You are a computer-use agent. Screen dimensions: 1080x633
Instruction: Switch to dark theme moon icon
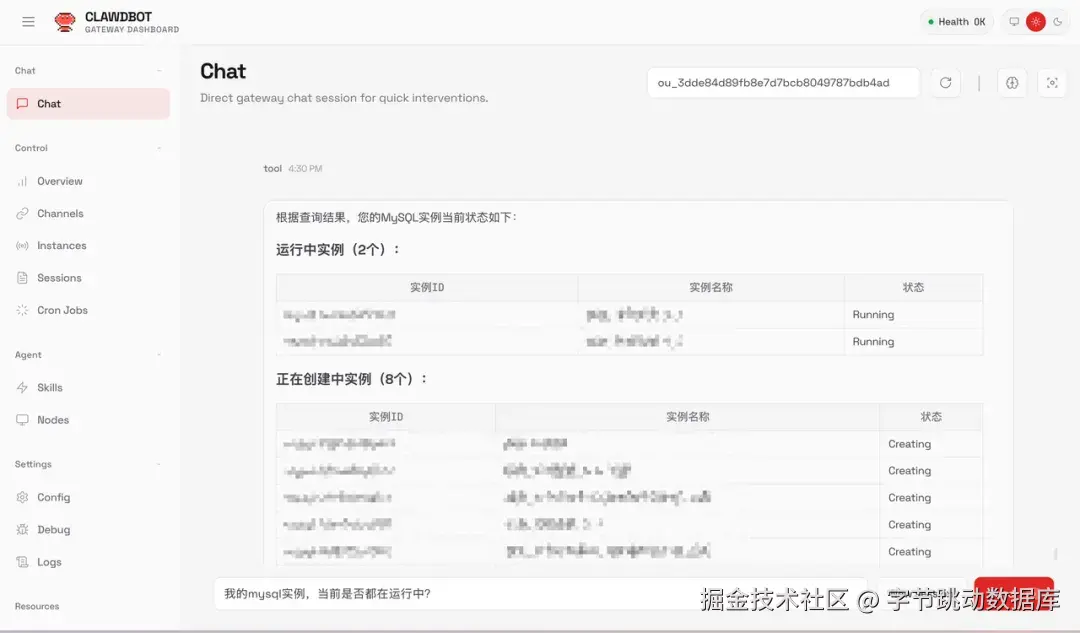click(1058, 22)
